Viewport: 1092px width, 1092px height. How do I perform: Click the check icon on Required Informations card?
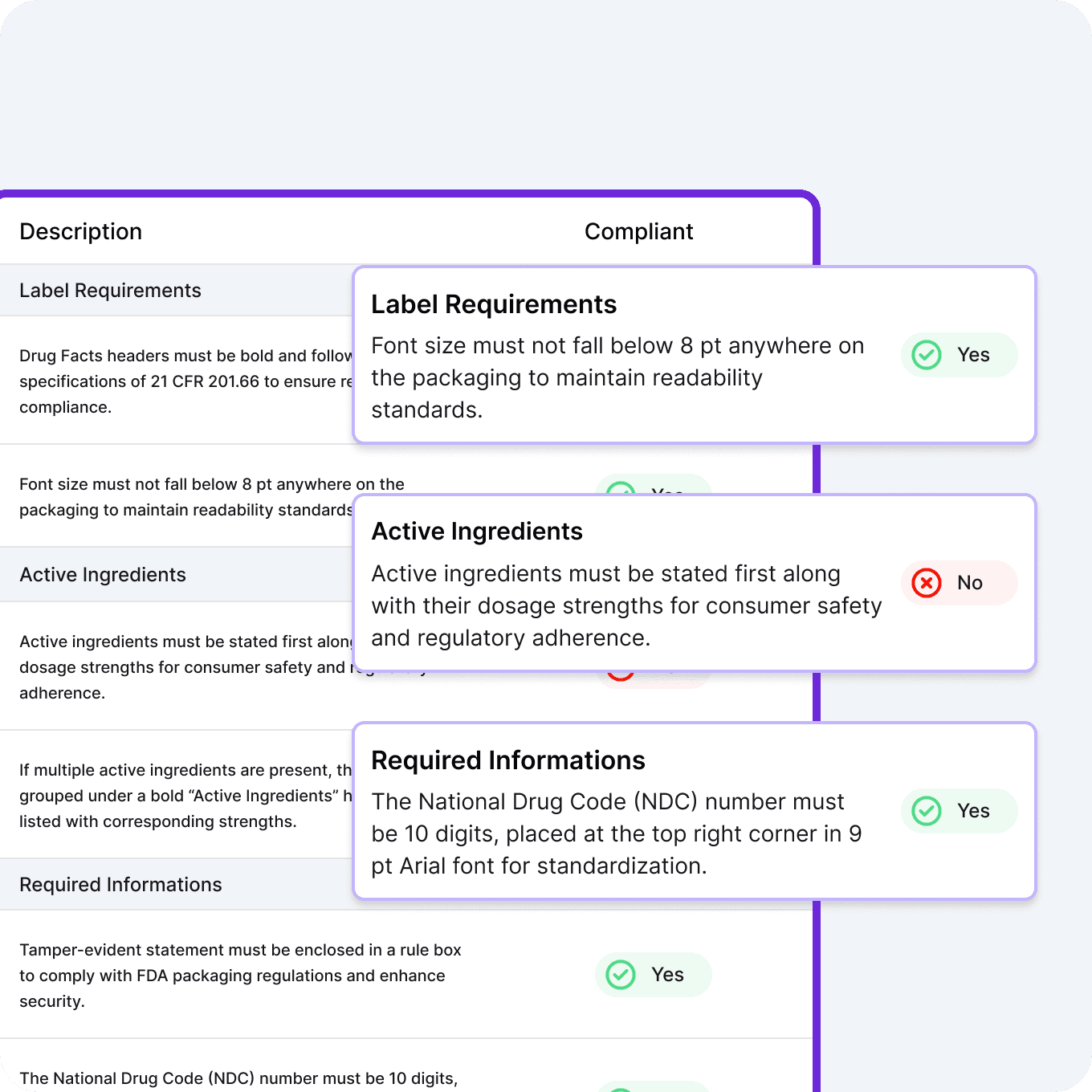(926, 811)
